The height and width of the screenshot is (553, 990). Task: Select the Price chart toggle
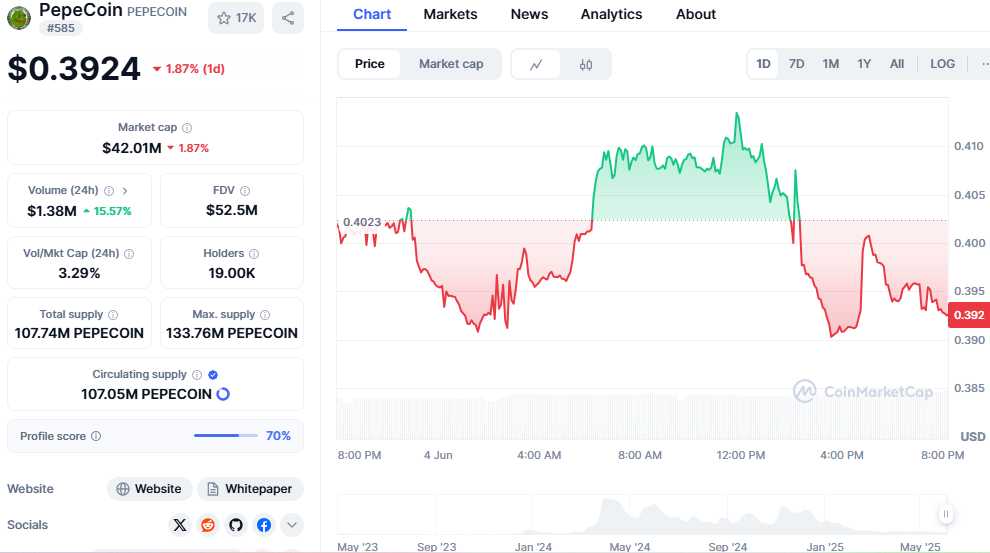369,64
